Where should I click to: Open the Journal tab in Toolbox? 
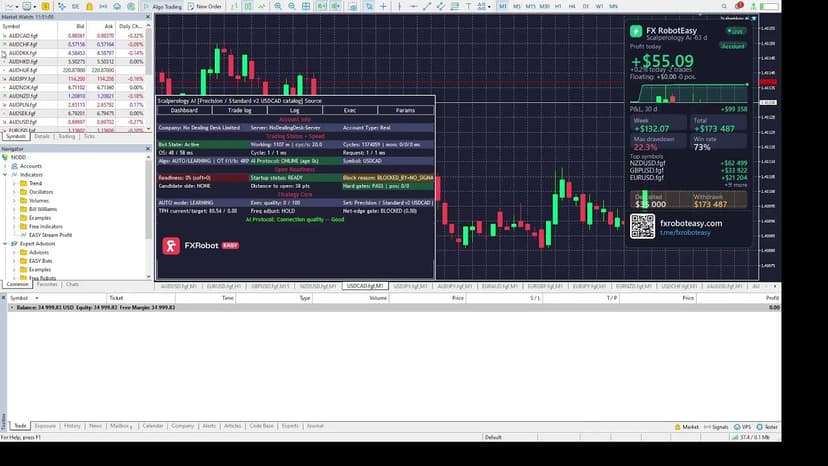(x=315, y=426)
